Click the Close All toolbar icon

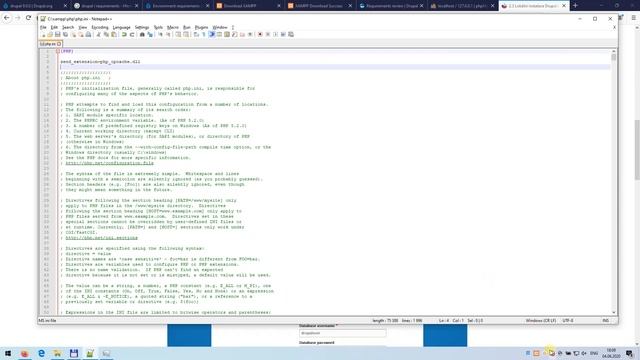click(x=81, y=35)
